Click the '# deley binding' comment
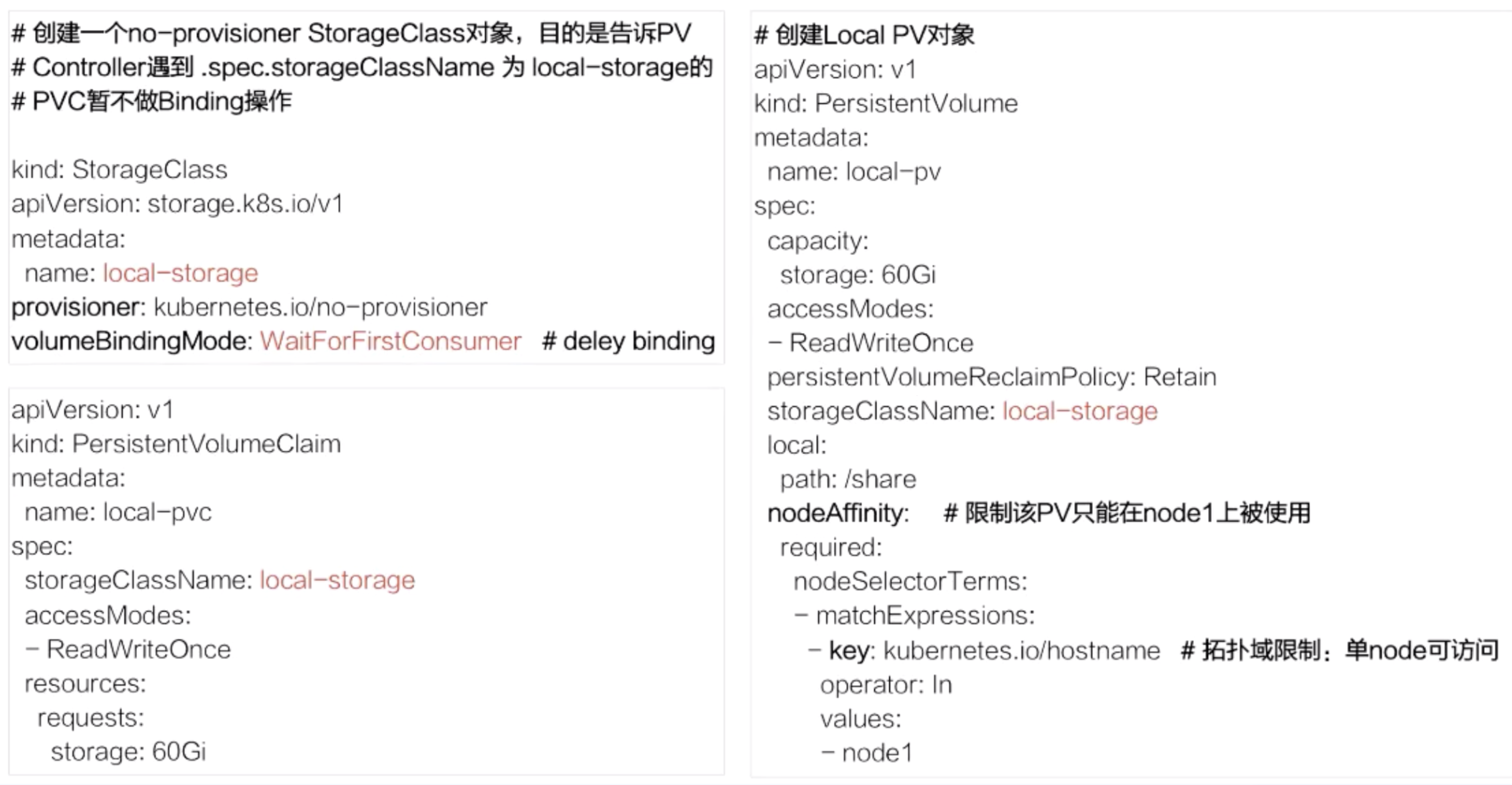Screen dimensions: 1512x785 pos(628,341)
